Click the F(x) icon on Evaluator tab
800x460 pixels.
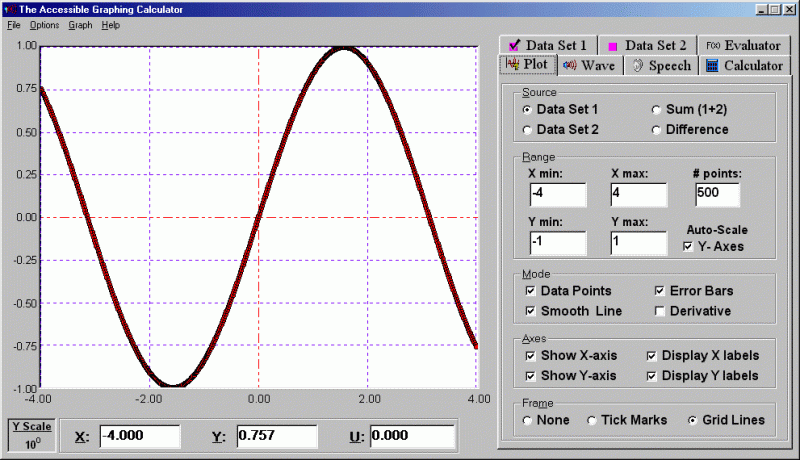713,45
